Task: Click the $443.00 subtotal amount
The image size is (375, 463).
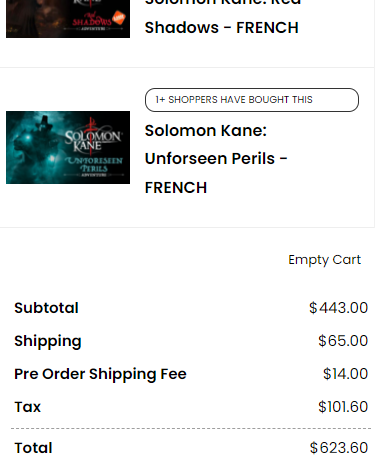Action: click(338, 308)
